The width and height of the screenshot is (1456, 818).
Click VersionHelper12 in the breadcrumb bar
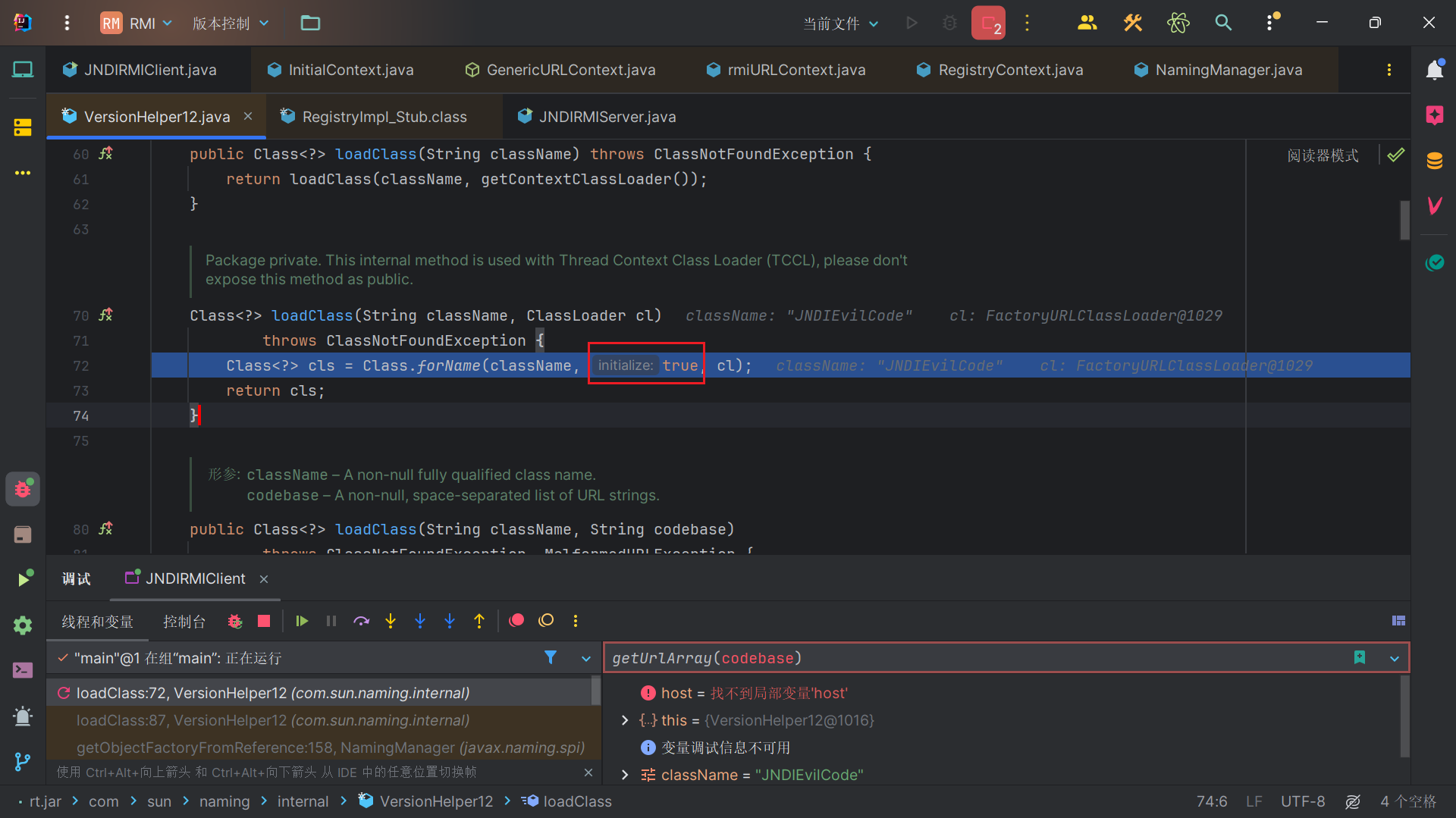click(435, 801)
